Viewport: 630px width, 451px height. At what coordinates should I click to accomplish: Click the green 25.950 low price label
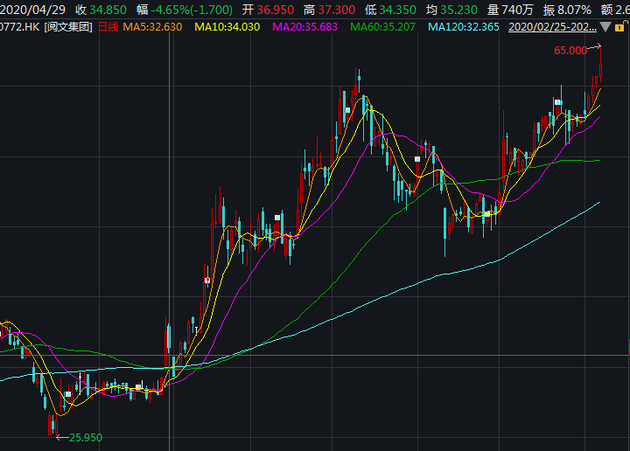click(x=86, y=437)
